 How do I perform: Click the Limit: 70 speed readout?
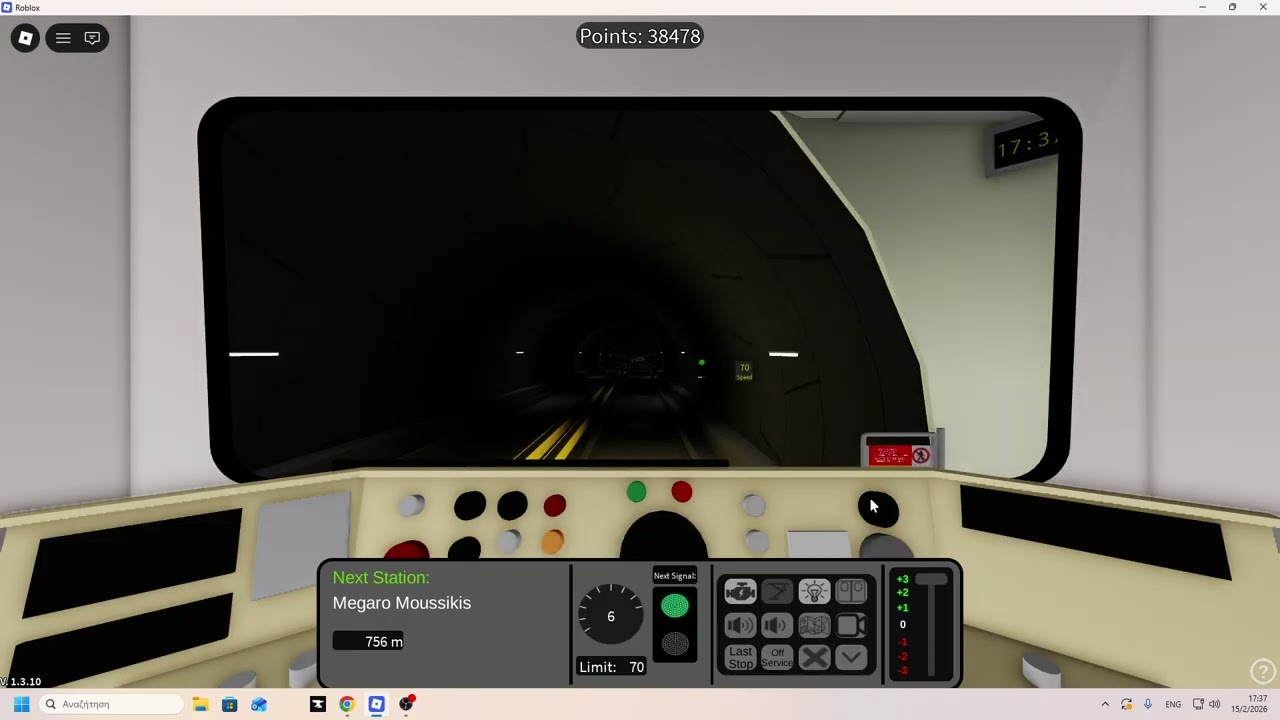click(x=611, y=667)
